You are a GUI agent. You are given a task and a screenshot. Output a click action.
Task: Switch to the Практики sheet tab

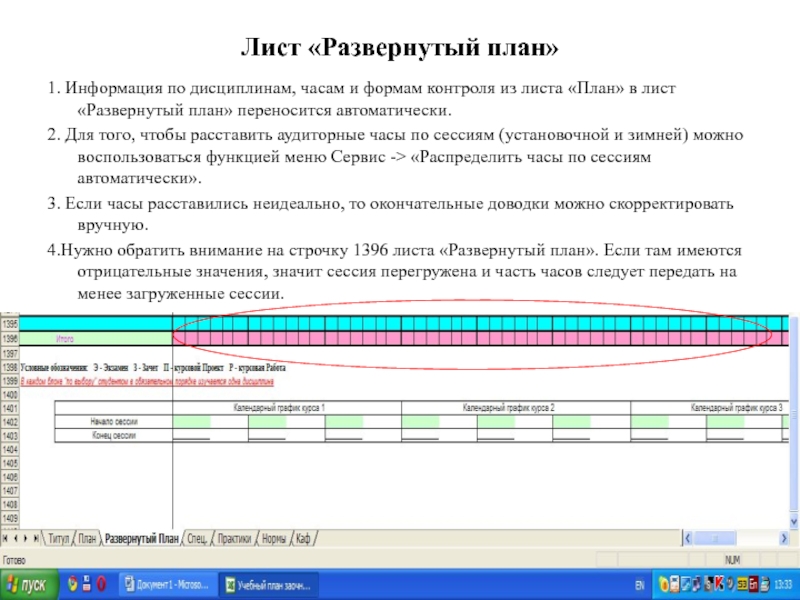234,539
